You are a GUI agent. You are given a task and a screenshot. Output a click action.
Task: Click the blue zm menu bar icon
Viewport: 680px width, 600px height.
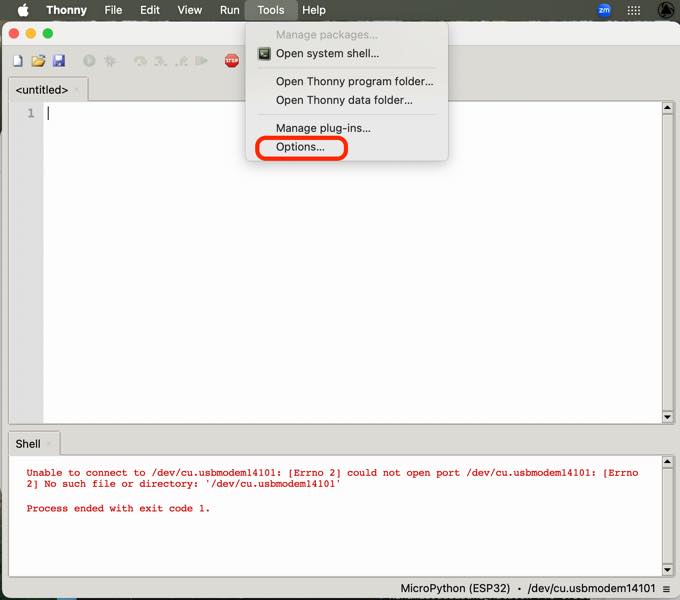tap(604, 10)
